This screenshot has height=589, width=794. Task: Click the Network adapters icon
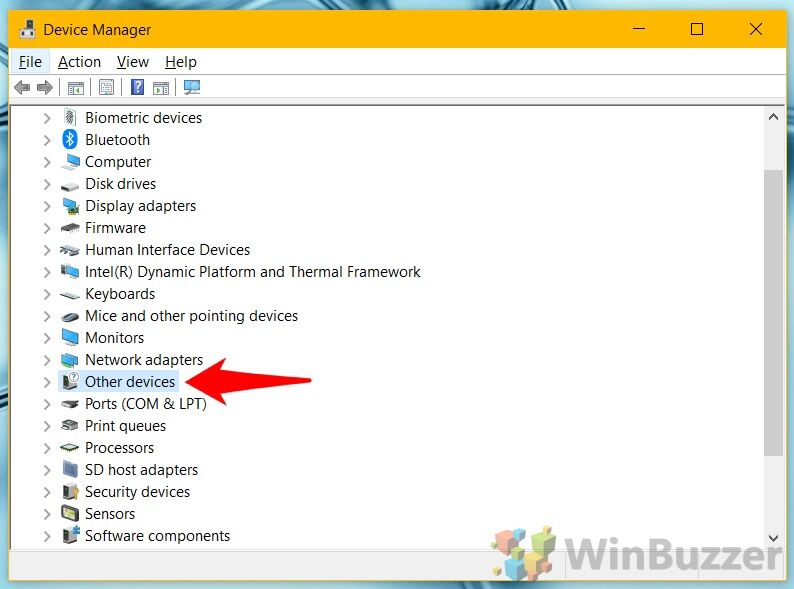click(70, 360)
